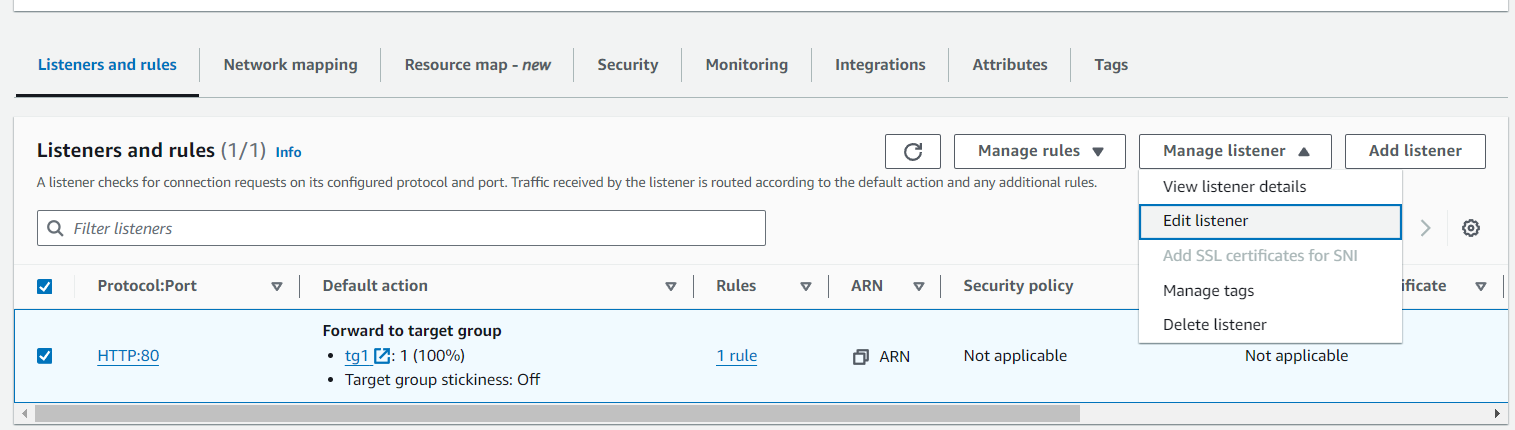The height and width of the screenshot is (430, 1515).
Task: Sort by Default action column arrow
Action: pos(671,286)
